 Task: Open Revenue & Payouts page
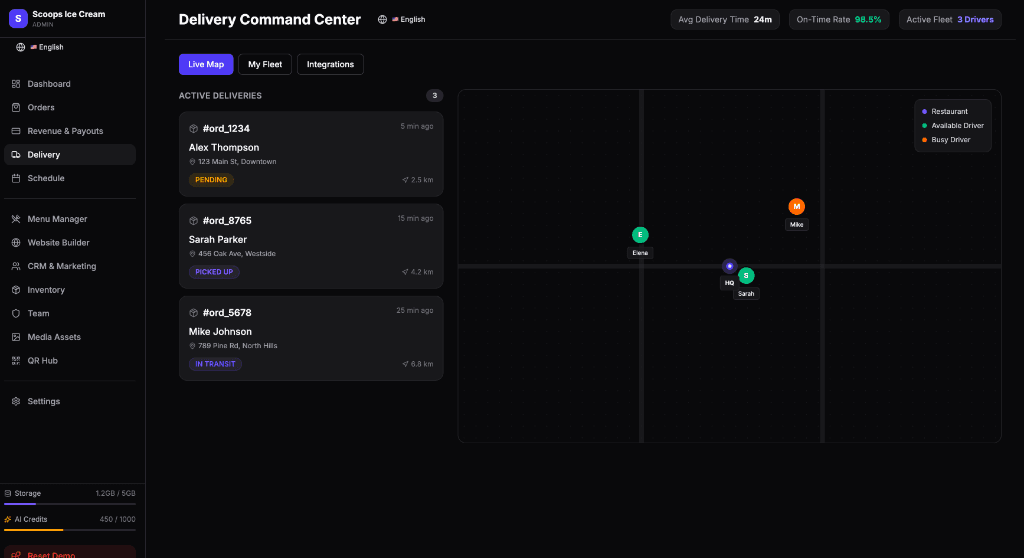coord(65,131)
